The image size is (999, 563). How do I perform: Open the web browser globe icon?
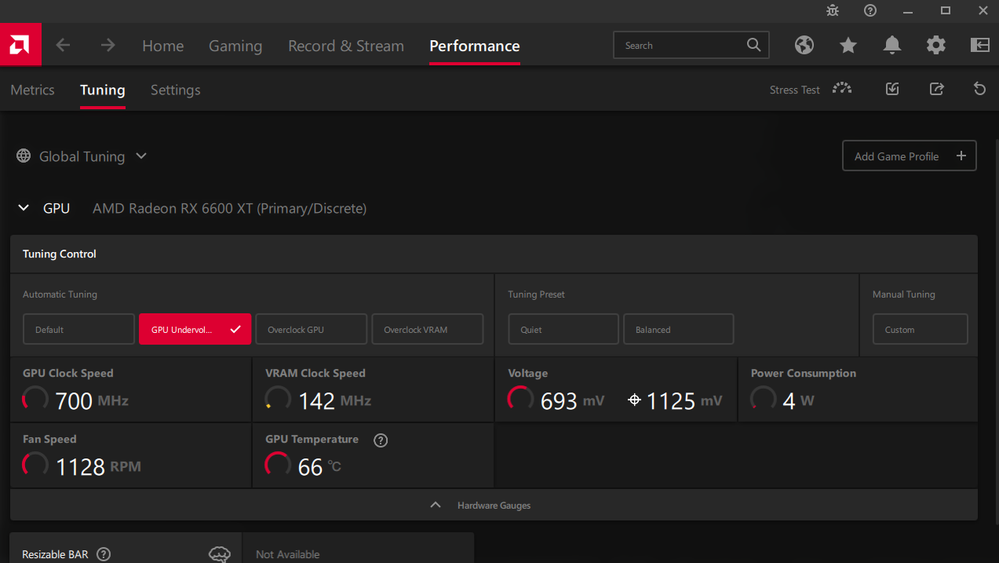(804, 45)
